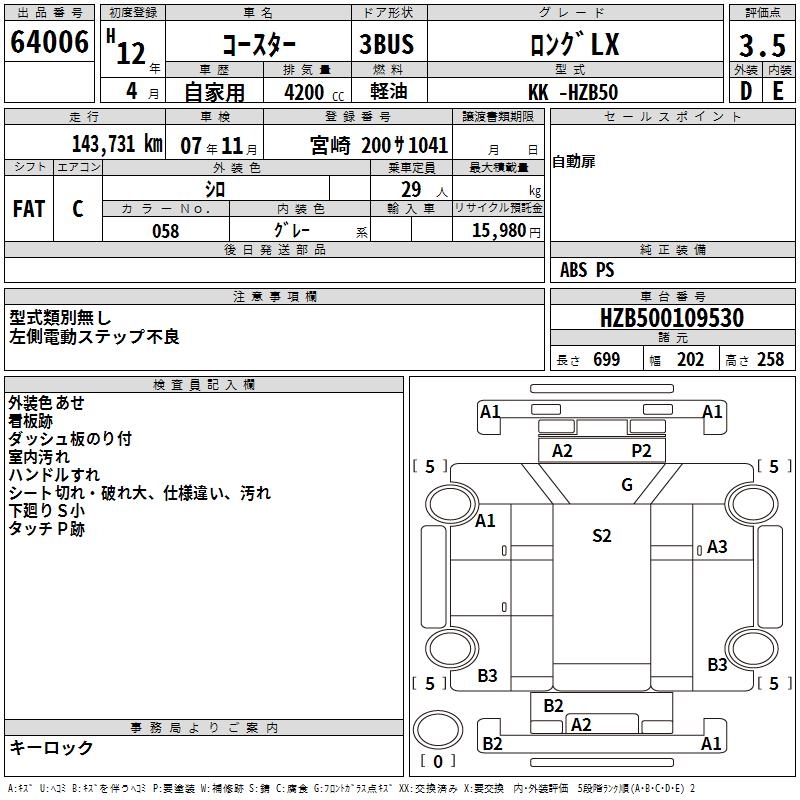The width and height of the screenshot is (800, 800).
Task: Select inspector note ハンドルすれ
Action: (54, 474)
